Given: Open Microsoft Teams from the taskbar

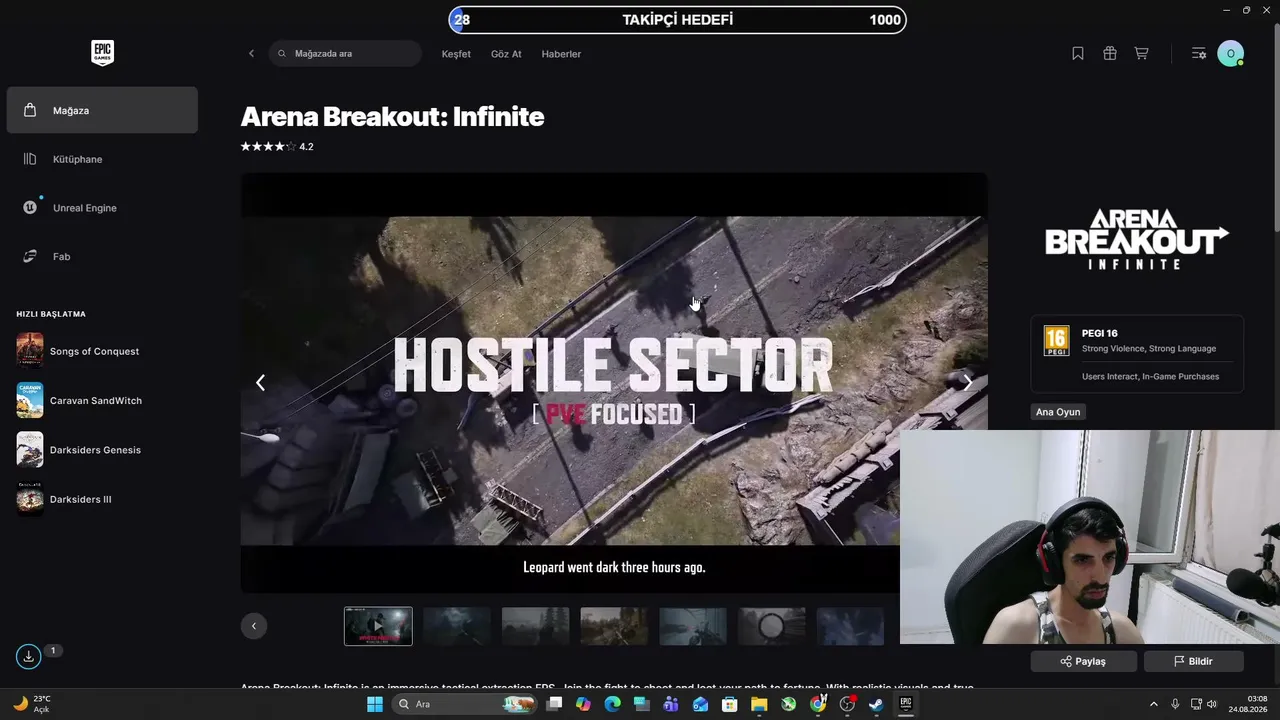Looking at the screenshot, I should [x=671, y=704].
